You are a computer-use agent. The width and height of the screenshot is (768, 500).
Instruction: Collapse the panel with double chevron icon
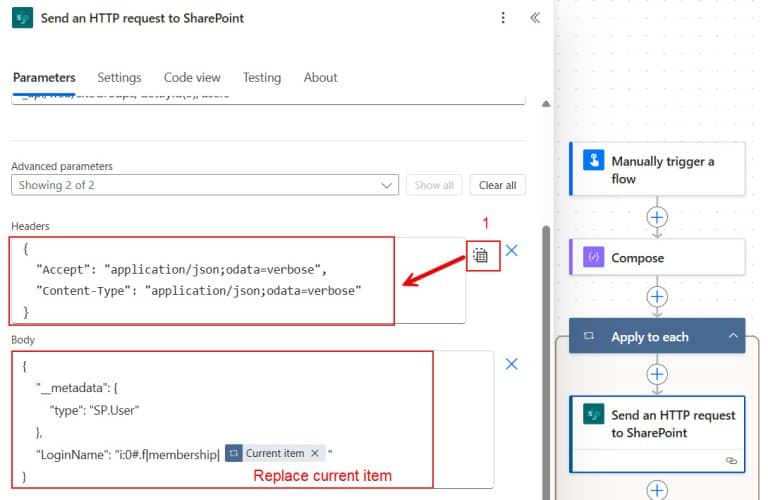pos(535,18)
